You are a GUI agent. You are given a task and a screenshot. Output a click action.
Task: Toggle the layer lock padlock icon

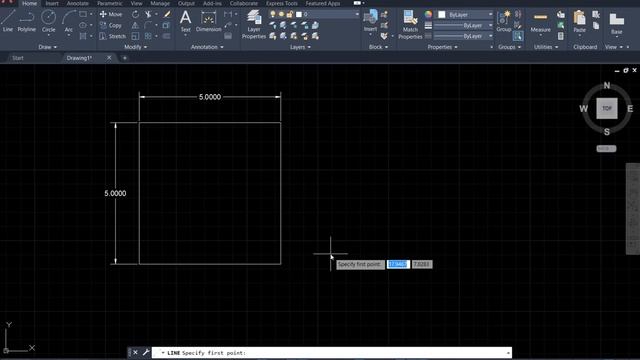pos(290,14)
